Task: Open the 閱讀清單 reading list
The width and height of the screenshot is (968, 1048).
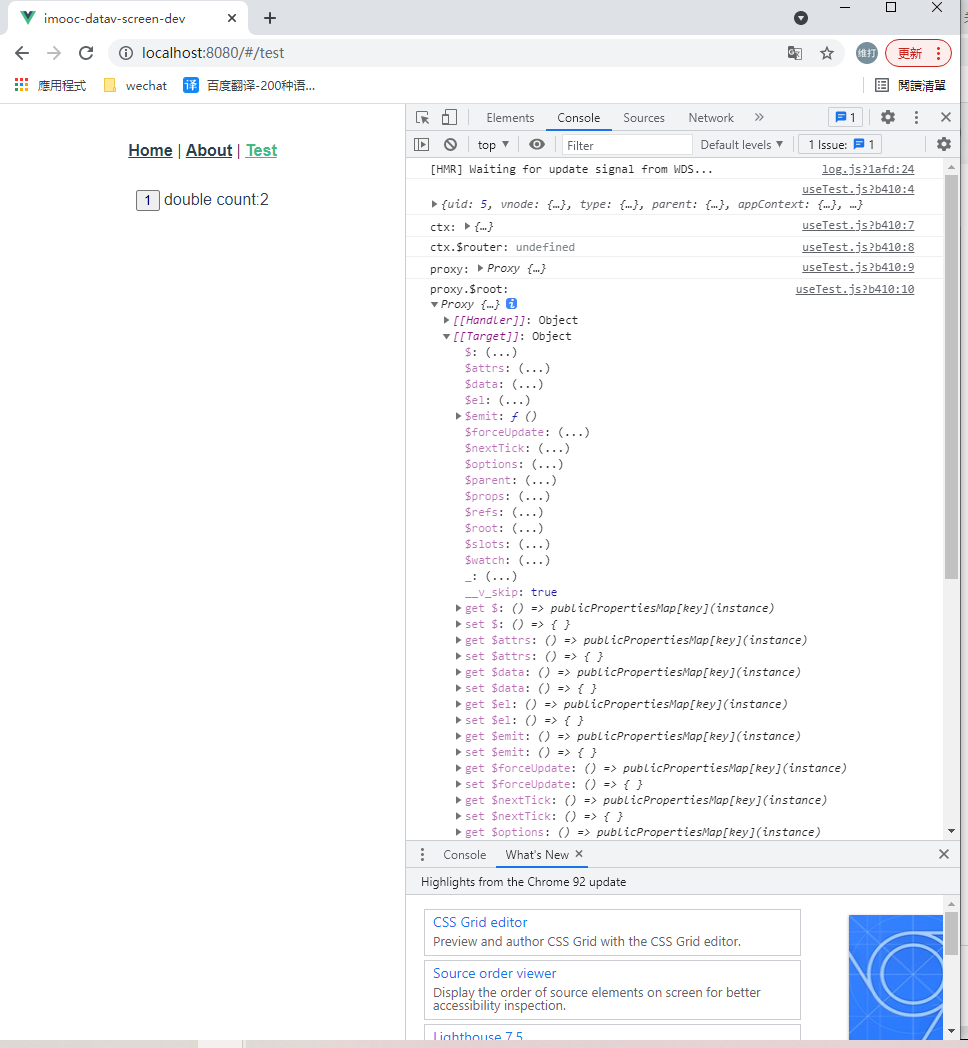Action: coord(911,86)
